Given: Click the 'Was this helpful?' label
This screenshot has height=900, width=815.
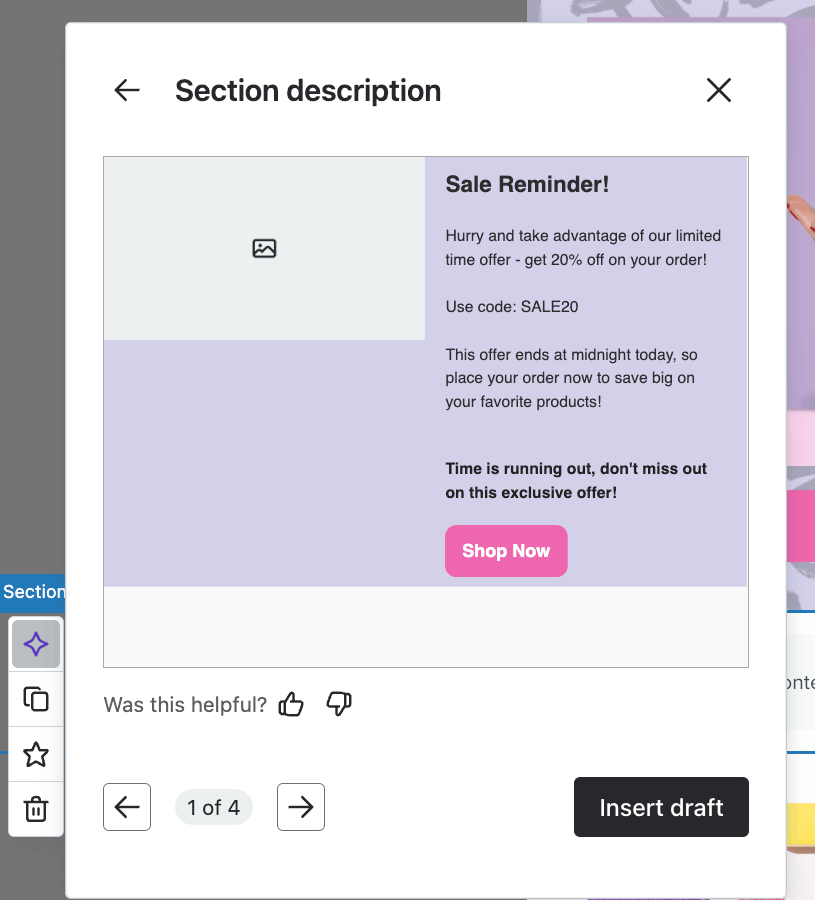Looking at the screenshot, I should coord(184,705).
